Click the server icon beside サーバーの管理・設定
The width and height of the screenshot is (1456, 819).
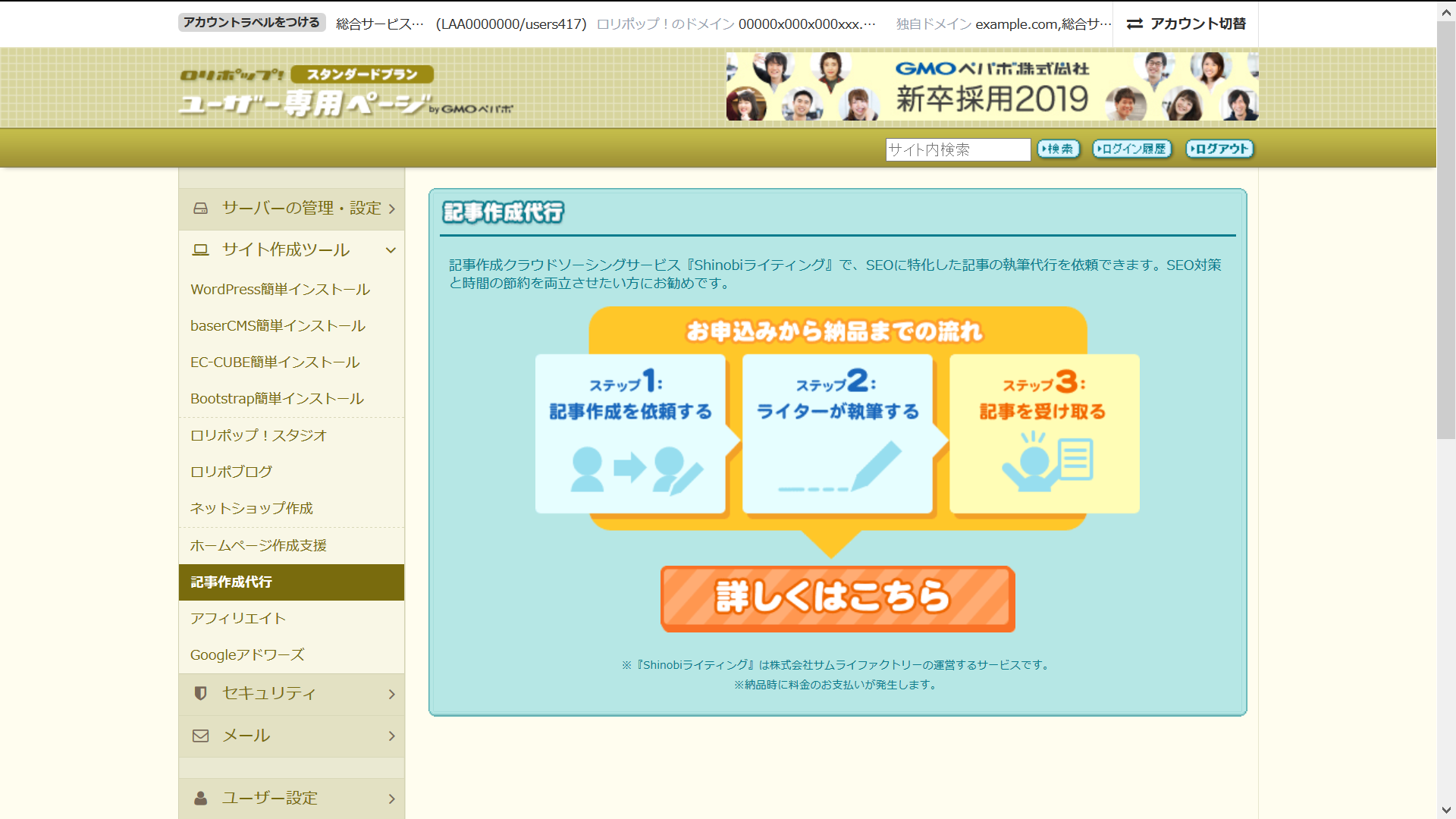click(x=200, y=209)
